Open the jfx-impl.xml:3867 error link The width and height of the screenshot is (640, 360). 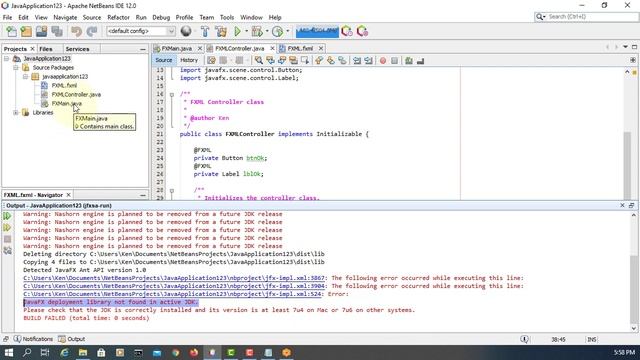pos(174,278)
